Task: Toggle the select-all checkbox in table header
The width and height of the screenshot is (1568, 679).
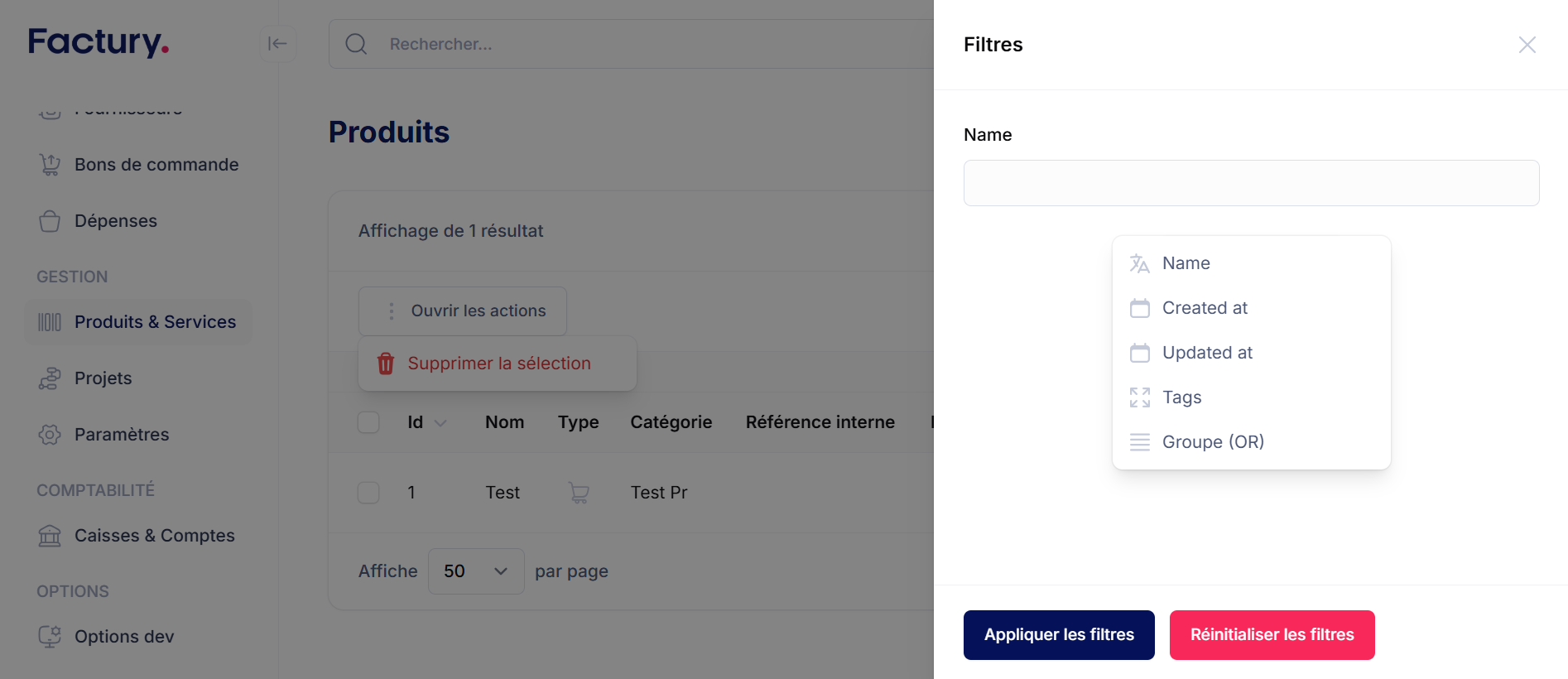Action: pos(368,422)
